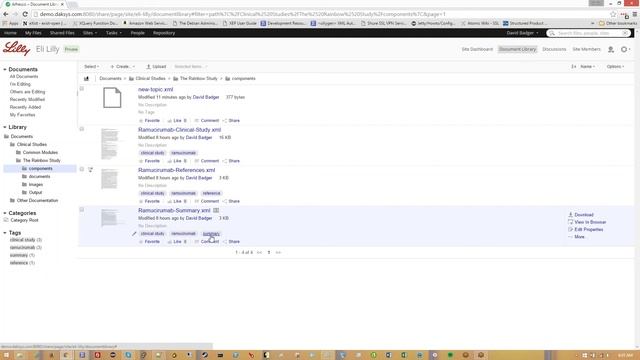Click the info icon next to Ramucirumab-Summary.xml title

[x=216, y=211]
